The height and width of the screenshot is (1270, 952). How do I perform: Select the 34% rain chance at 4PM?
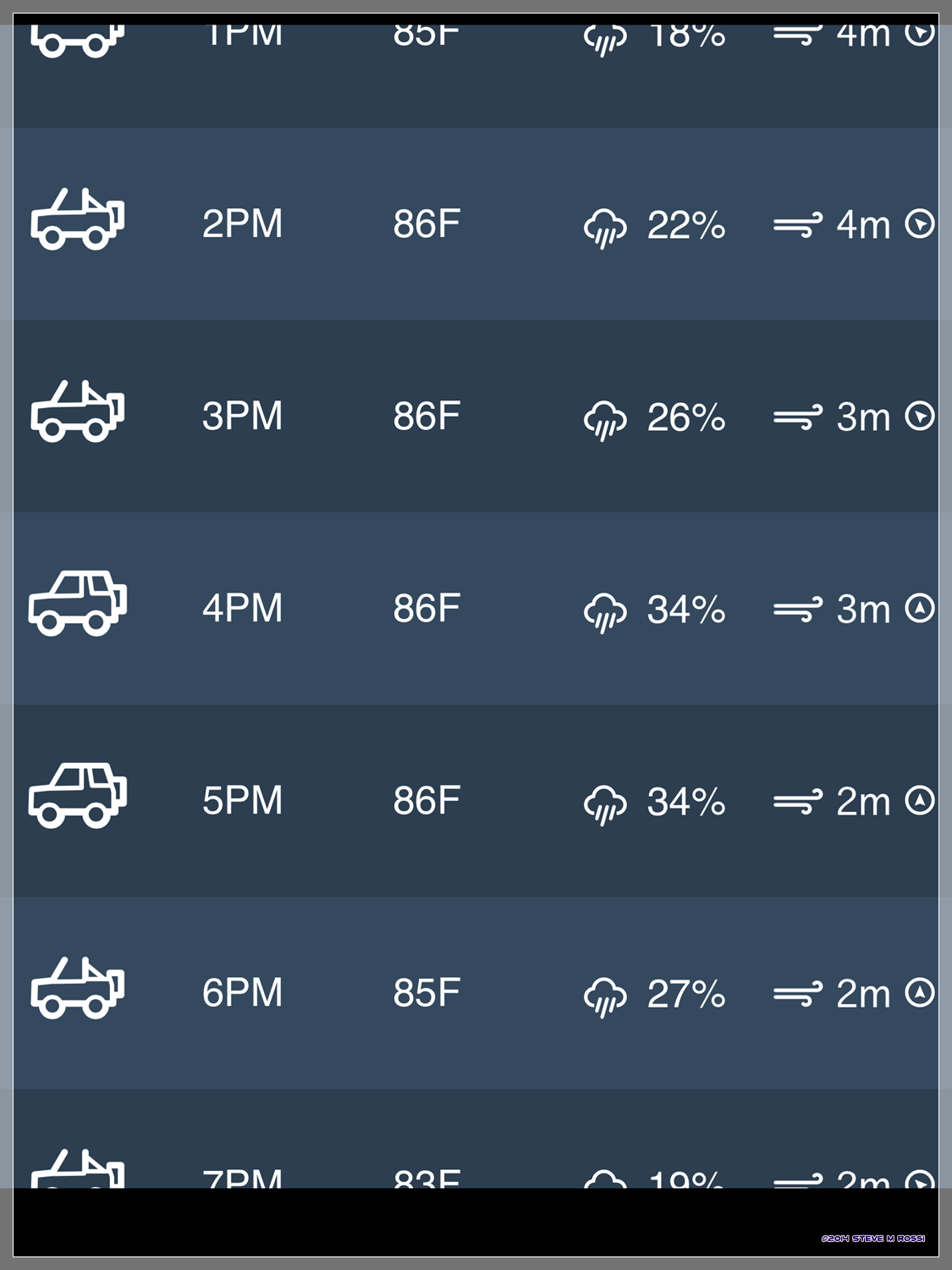click(686, 610)
